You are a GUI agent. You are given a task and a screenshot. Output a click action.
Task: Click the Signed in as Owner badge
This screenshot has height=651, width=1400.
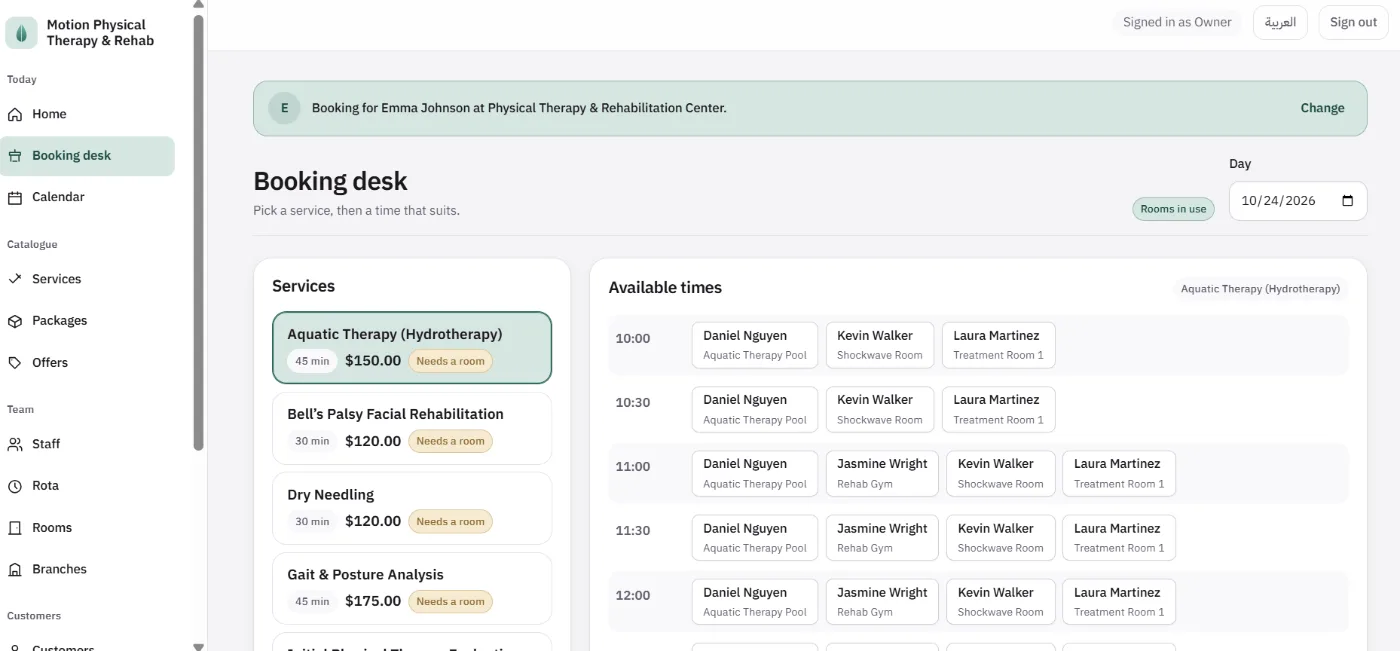pos(1177,22)
